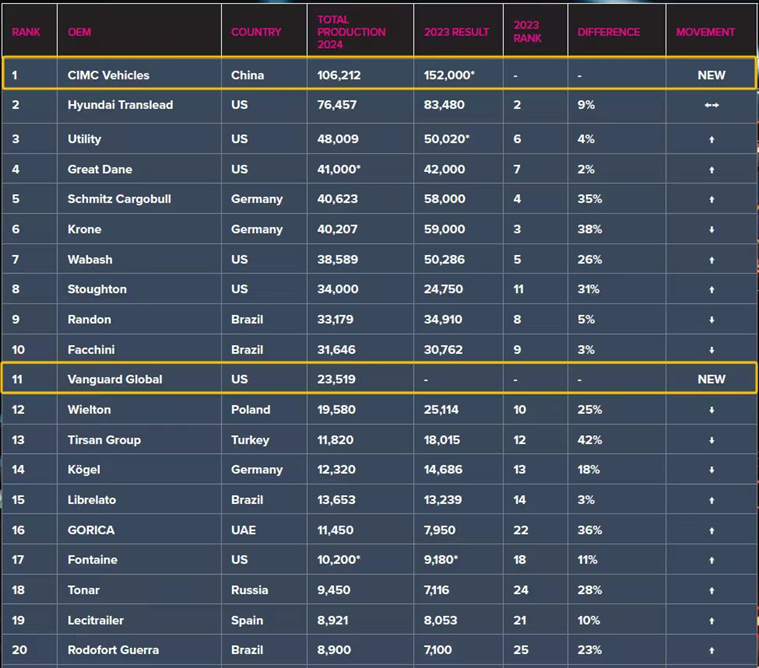Click the movement arrow in Lecitrailer row
Viewport: 759px width, 668px height.
pos(711,620)
